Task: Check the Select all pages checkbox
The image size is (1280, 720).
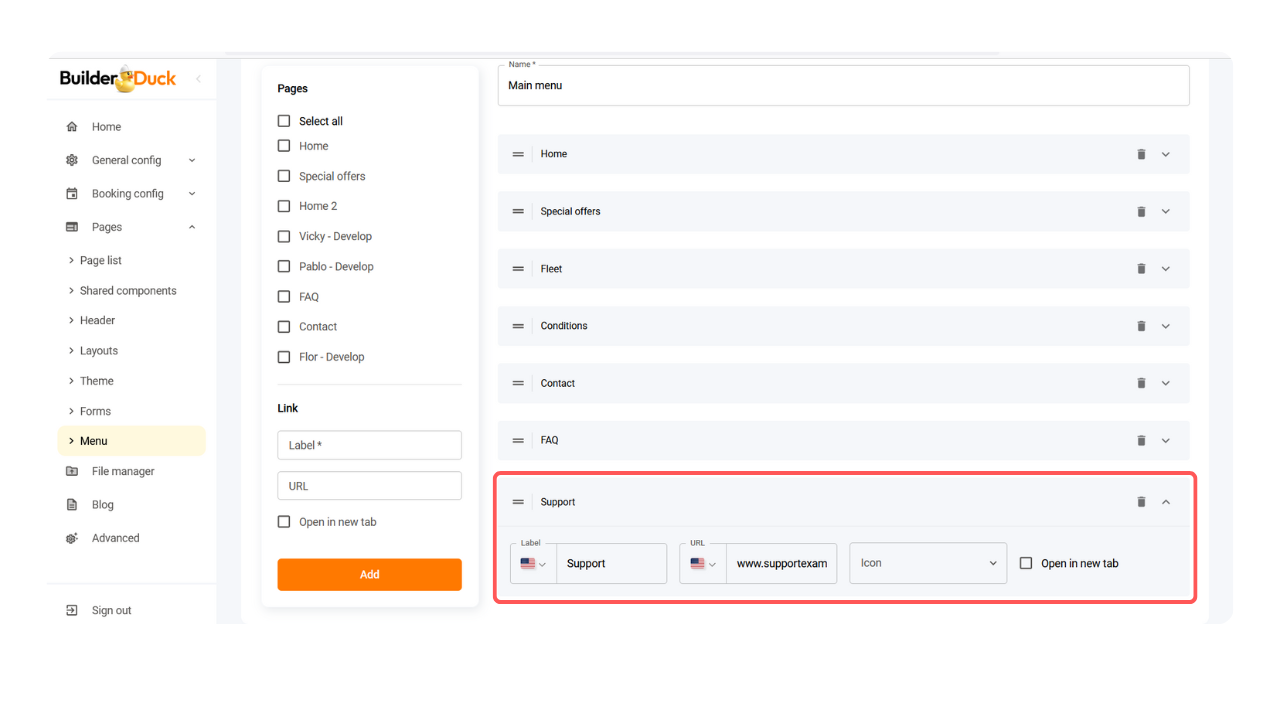Action: point(284,121)
